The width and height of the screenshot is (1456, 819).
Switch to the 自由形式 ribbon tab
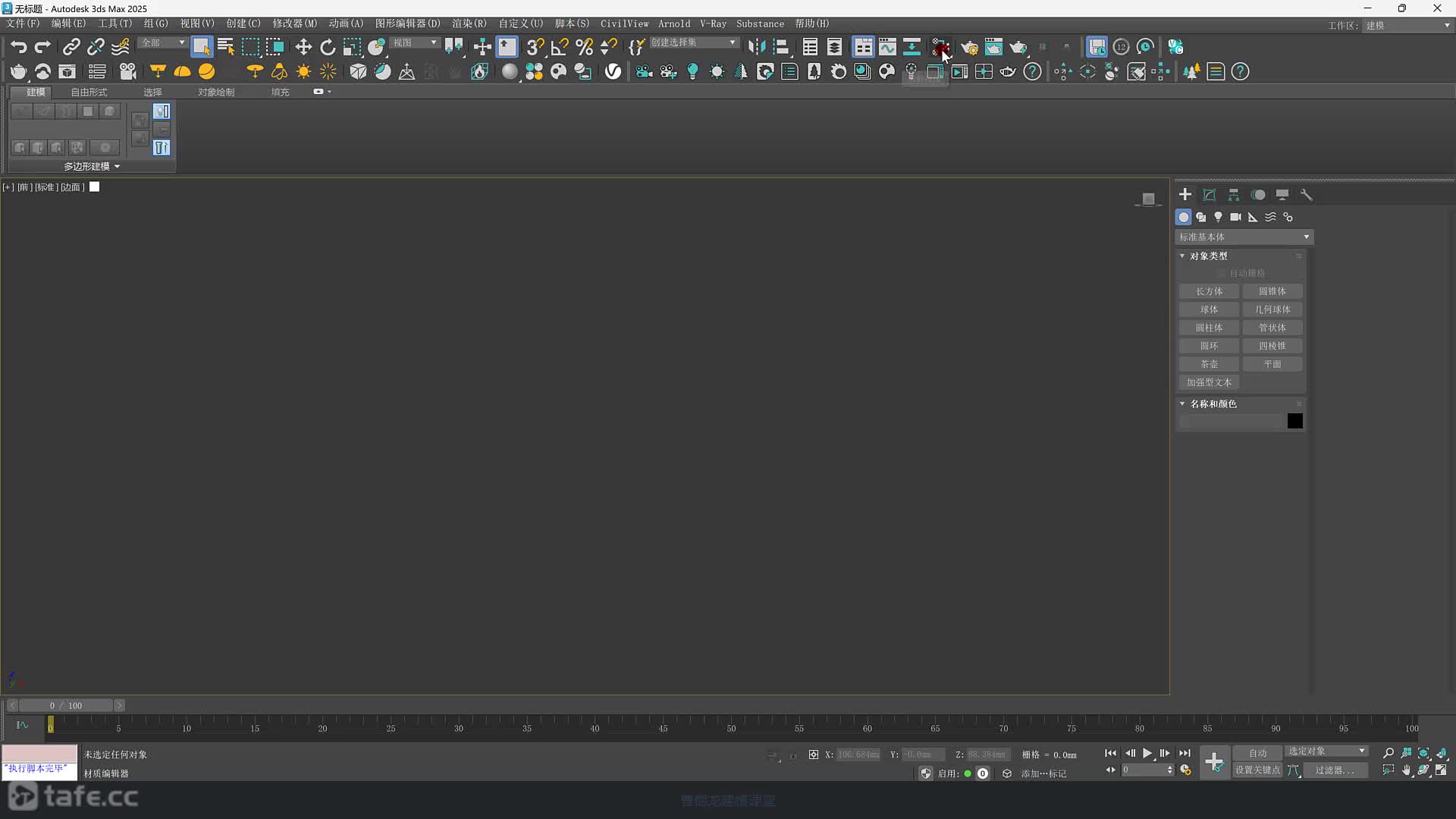click(x=89, y=92)
